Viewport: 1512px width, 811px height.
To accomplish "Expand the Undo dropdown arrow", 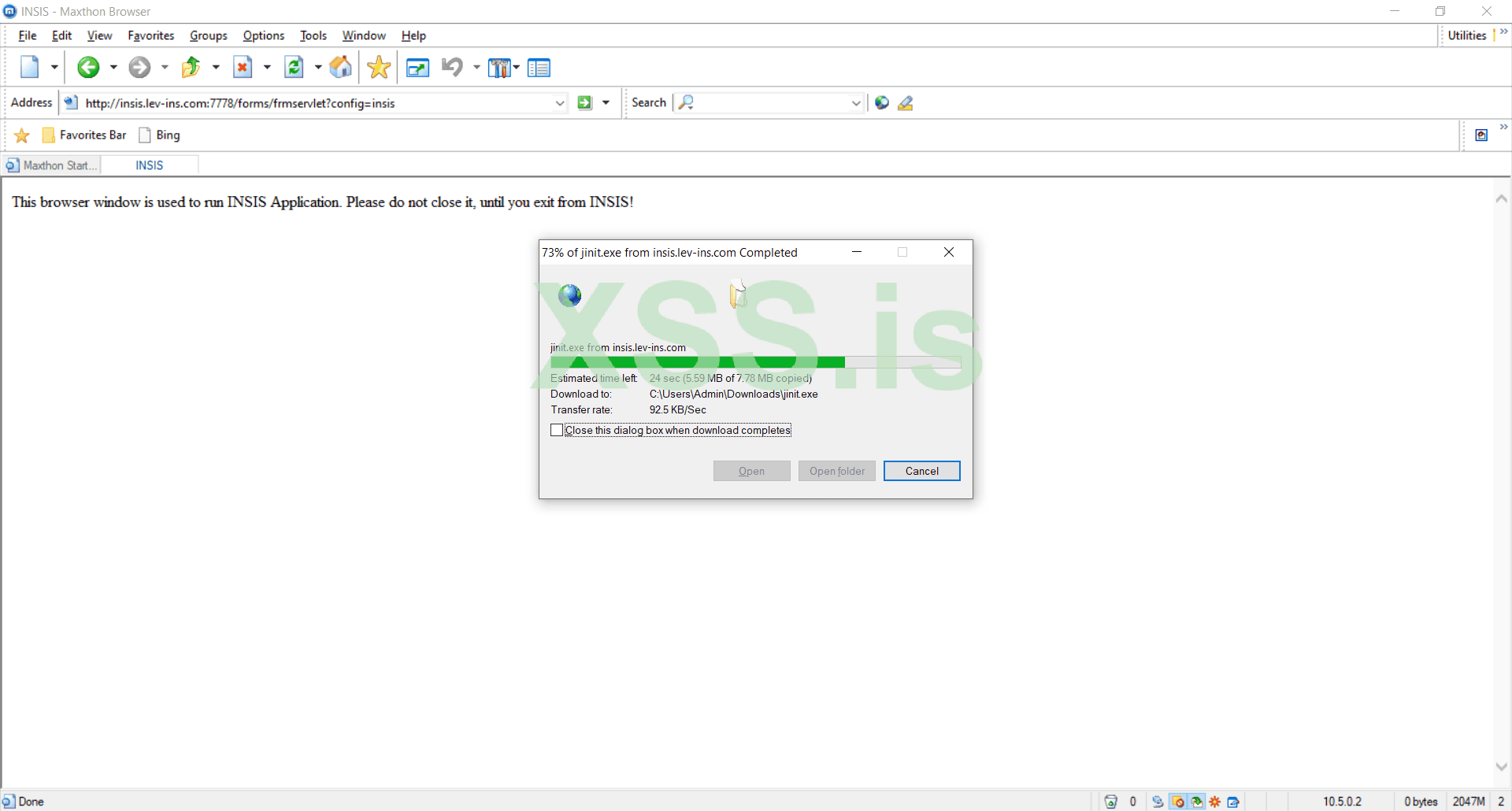I will click(x=476, y=68).
